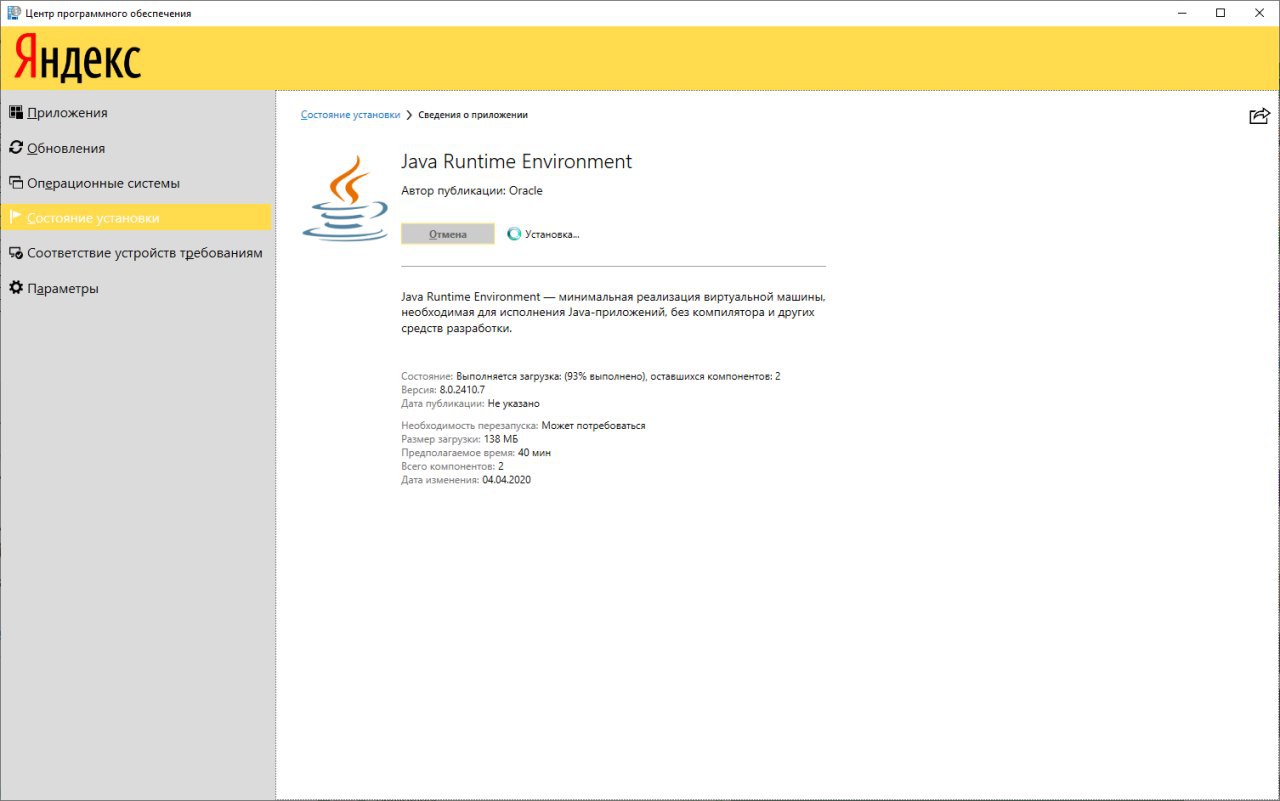The image size is (1280, 801).
Task: Close the Software Center window
Action: (x=1260, y=13)
